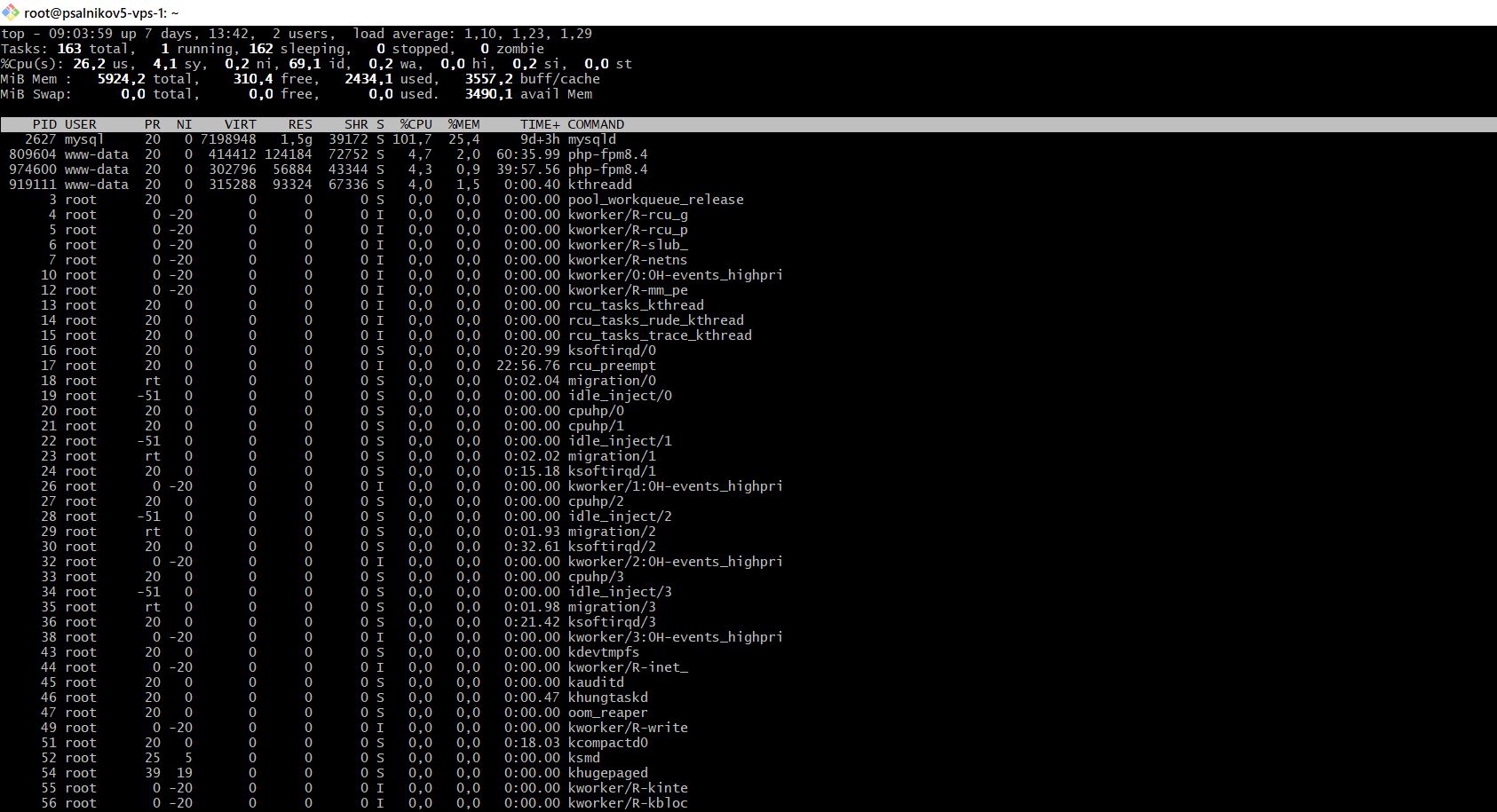
Task: Click the COMMAND column header
Action: [x=596, y=124]
